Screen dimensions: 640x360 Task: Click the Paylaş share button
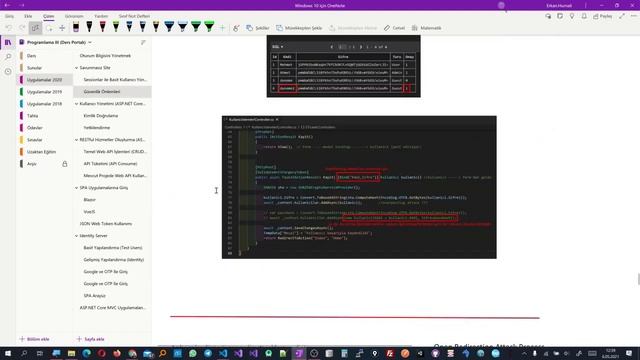tap(603, 16)
